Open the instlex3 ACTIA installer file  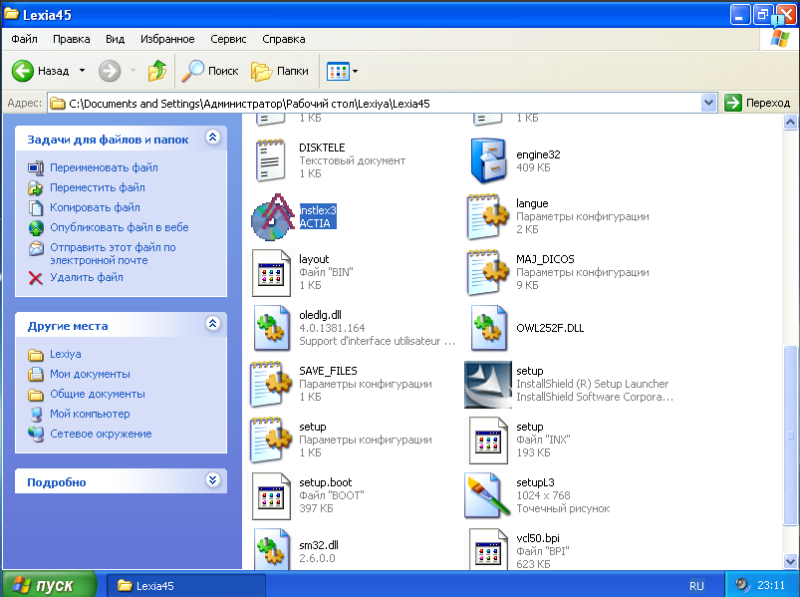273,216
